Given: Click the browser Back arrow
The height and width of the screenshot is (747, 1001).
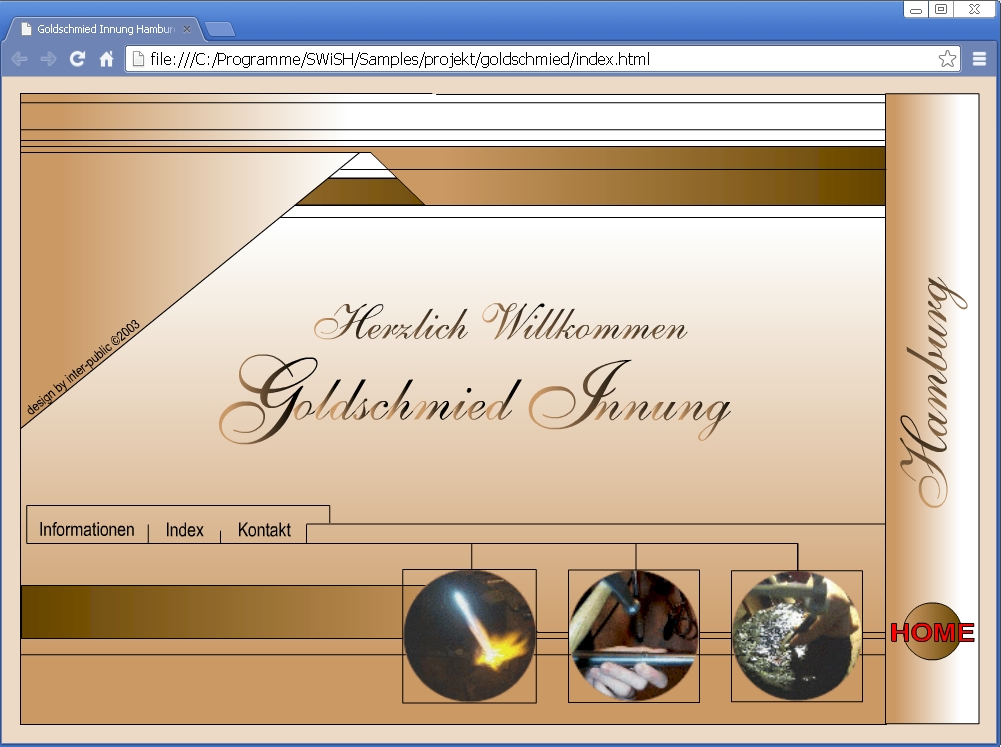Looking at the screenshot, I should (x=19, y=59).
